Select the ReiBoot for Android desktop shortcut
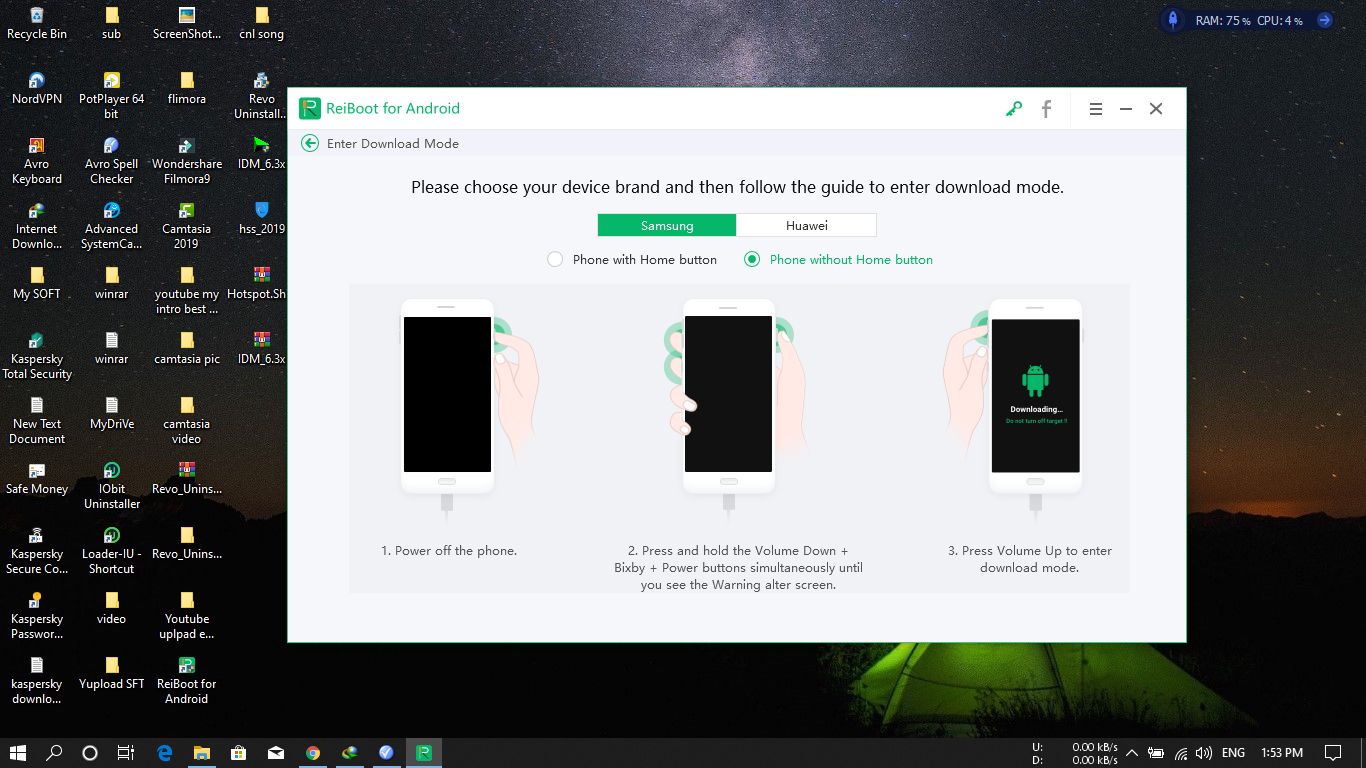This screenshot has height=768, width=1366. [x=187, y=680]
